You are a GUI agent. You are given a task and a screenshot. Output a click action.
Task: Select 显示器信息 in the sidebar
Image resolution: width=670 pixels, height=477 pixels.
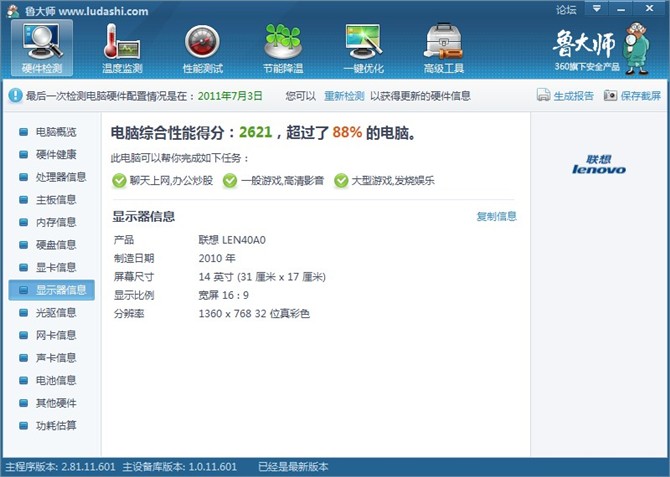(52, 290)
